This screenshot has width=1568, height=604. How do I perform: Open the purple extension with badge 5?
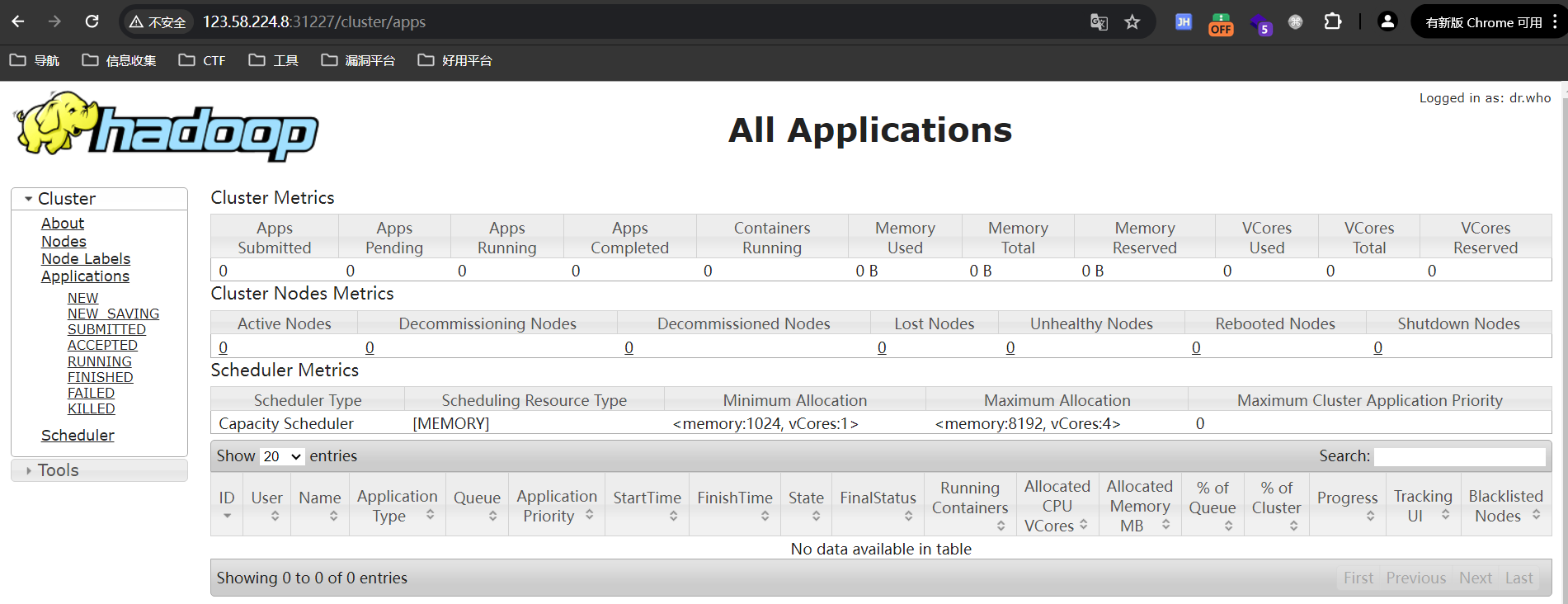pos(1260,24)
